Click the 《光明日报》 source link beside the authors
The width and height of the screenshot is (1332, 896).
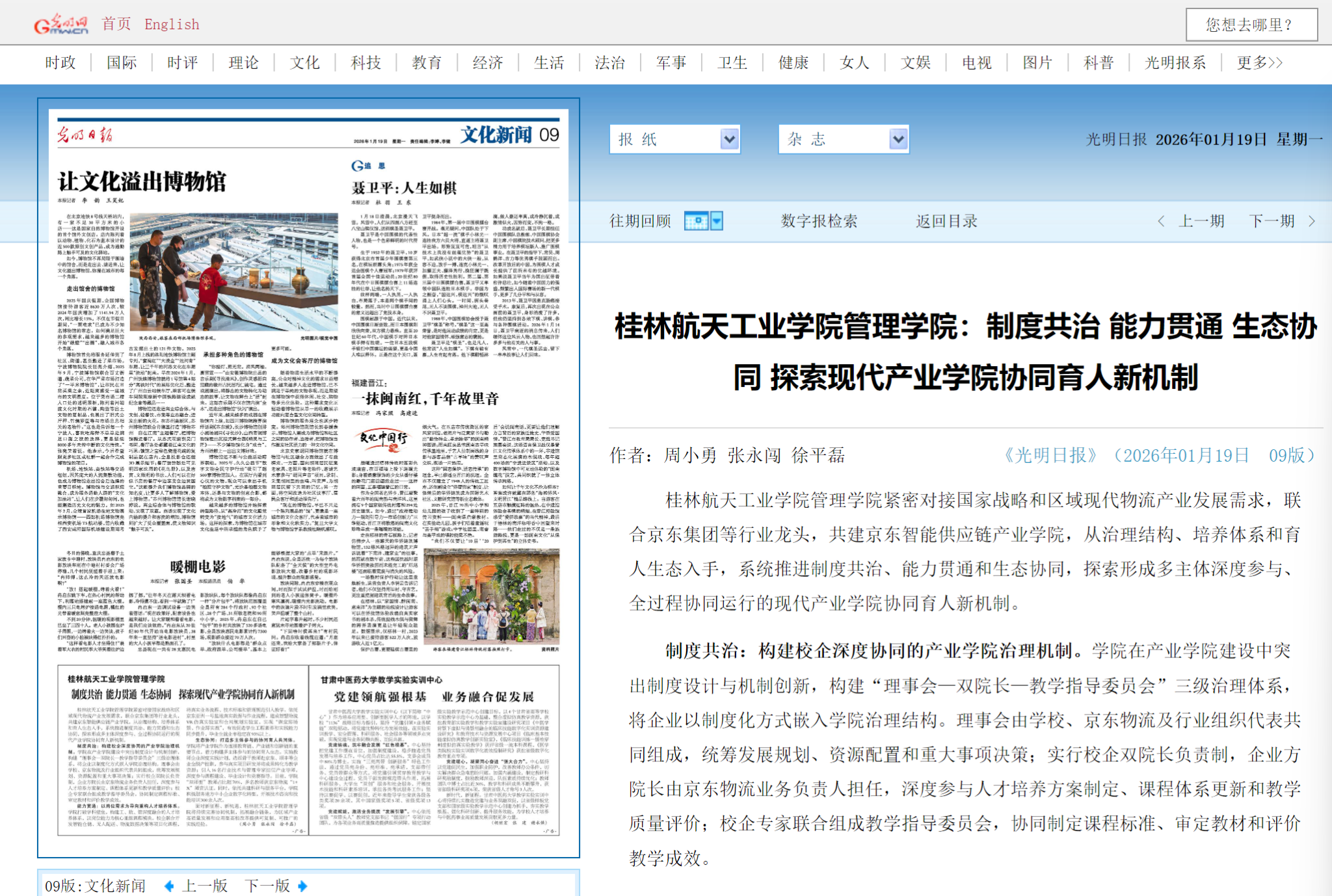point(1050,455)
